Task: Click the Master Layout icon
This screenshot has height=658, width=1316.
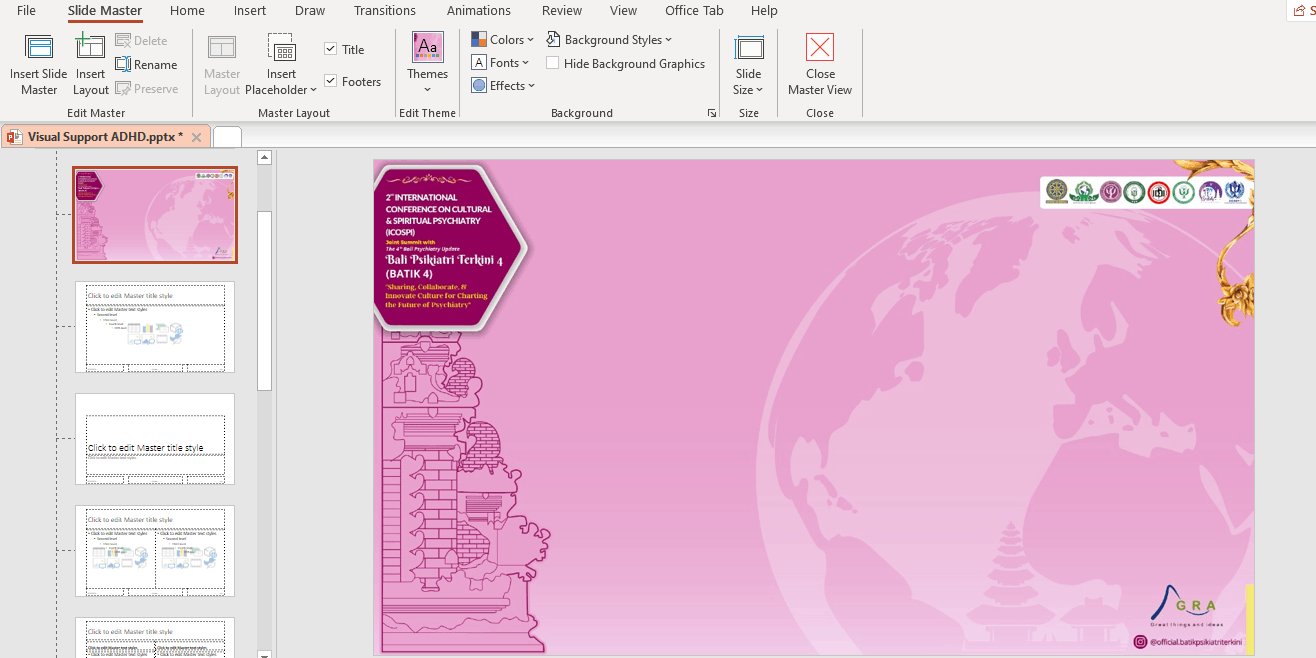Action: (222, 47)
